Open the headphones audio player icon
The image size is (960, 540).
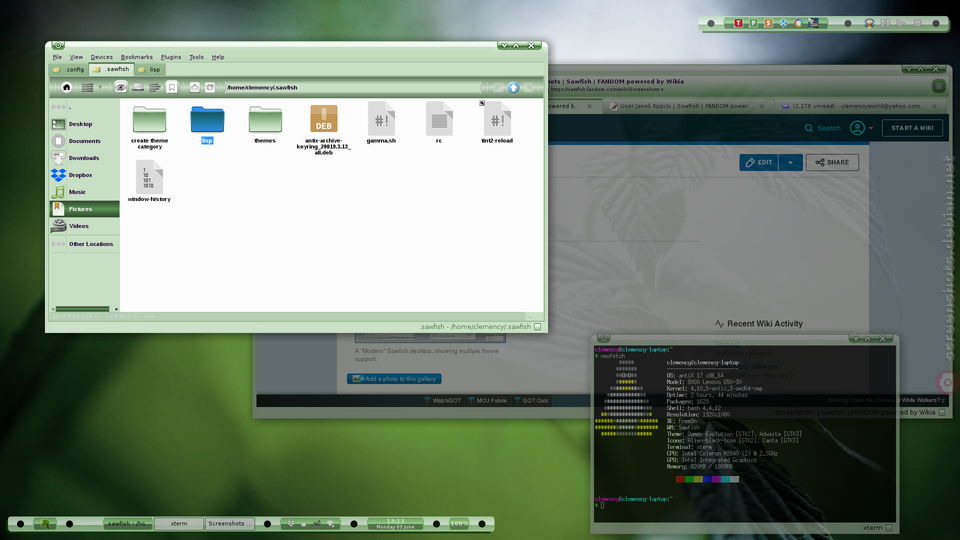869,23
